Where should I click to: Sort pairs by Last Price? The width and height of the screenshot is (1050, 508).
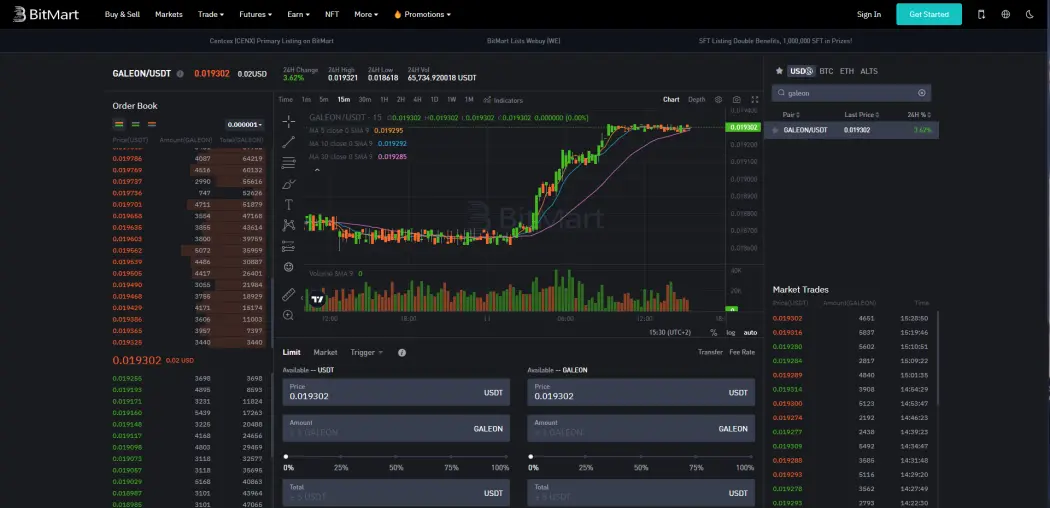[862, 115]
